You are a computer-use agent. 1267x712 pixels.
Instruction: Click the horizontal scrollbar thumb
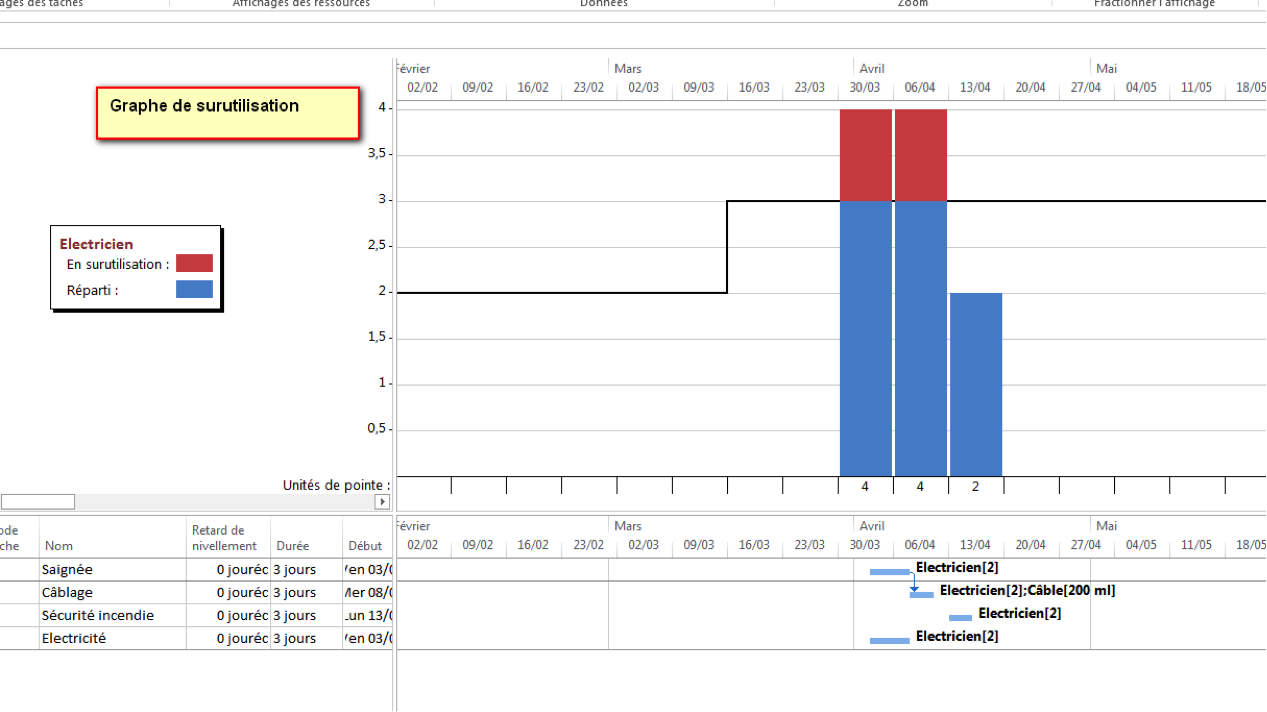click(x=38, y=501)
